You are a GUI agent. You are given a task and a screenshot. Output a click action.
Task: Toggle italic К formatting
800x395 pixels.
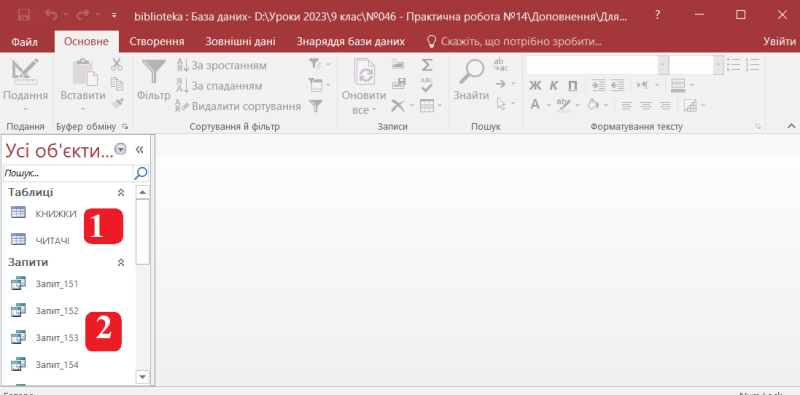pyautogui.click(x=554, y=85)
